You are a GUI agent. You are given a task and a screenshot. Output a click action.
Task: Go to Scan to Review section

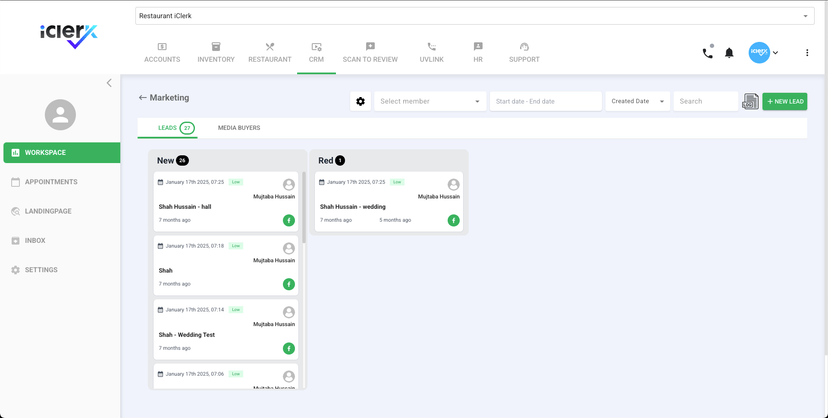370,53
